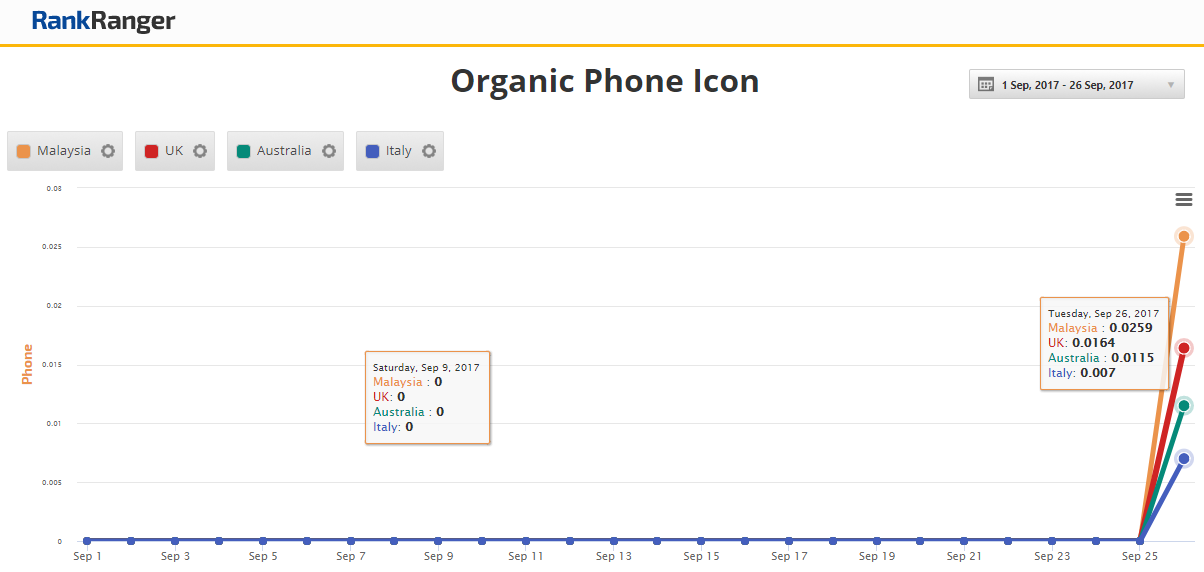Toggle Italy series visibility in legend

click(398, 151)
